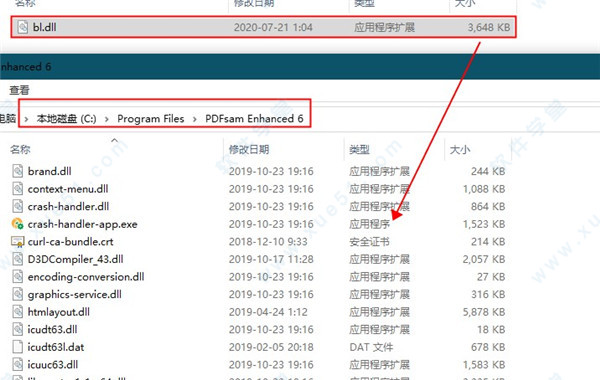This screenshot has height=380, width=600.
Task: Click the htmlayout.dll file icon
Action: (18, 312)
